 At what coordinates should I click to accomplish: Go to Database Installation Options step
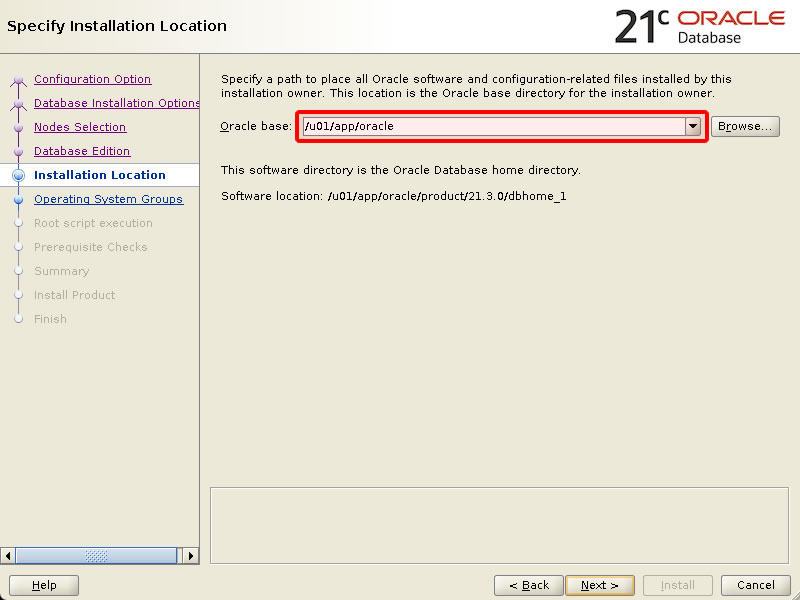click(116, 103)
